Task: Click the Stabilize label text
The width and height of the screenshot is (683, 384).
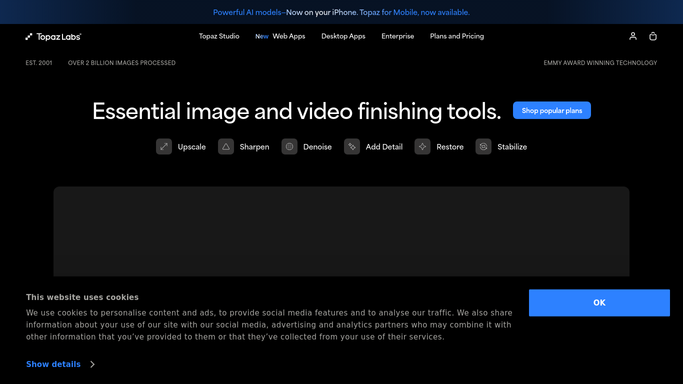Action: 512,147
